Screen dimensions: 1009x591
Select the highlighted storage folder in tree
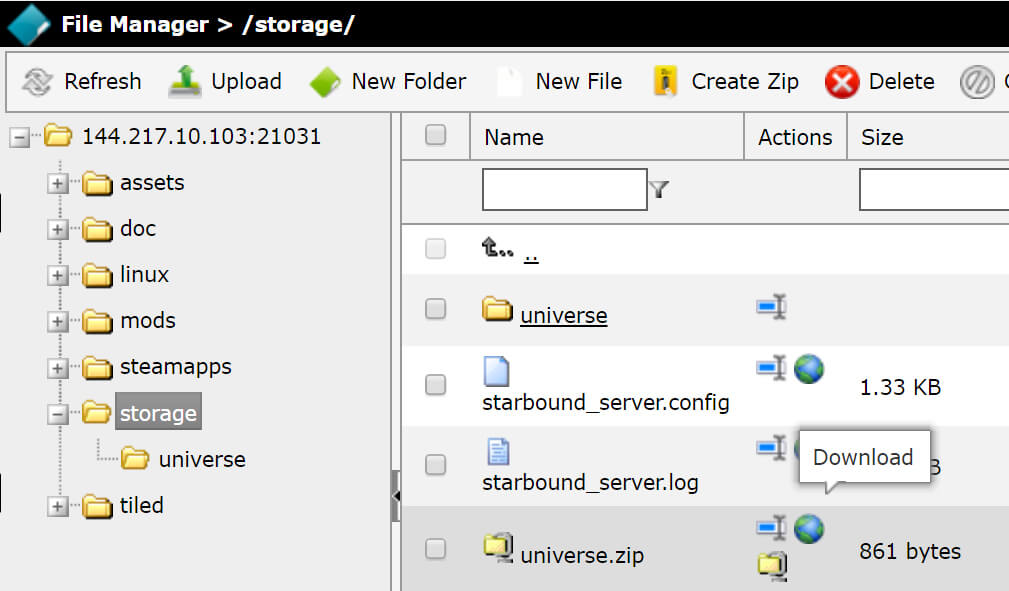[x=158, y=412]
